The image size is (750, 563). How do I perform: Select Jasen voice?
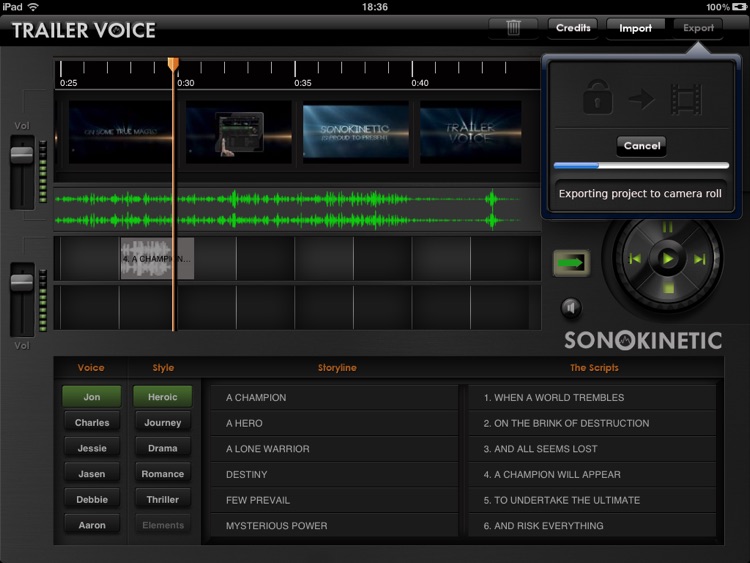click(x=91, y=474)
